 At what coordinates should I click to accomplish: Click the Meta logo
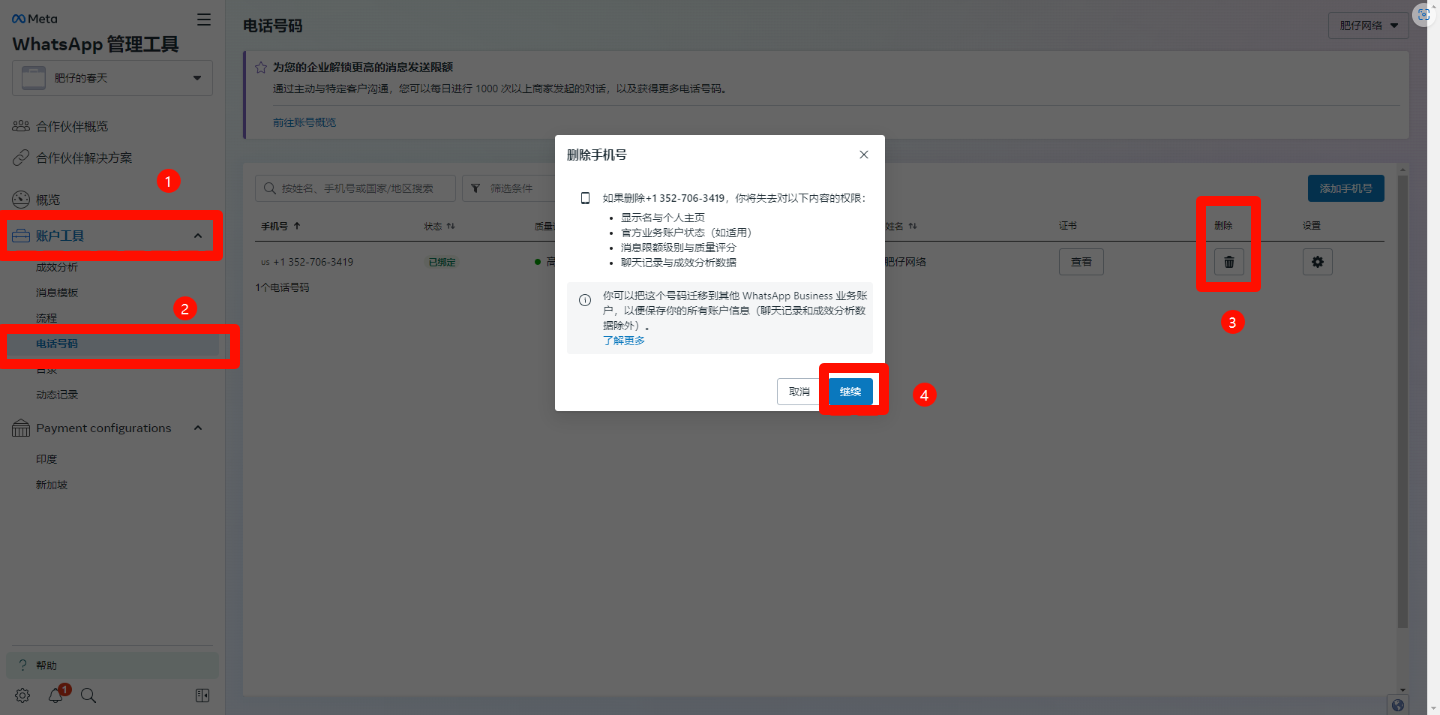point(35,19)
